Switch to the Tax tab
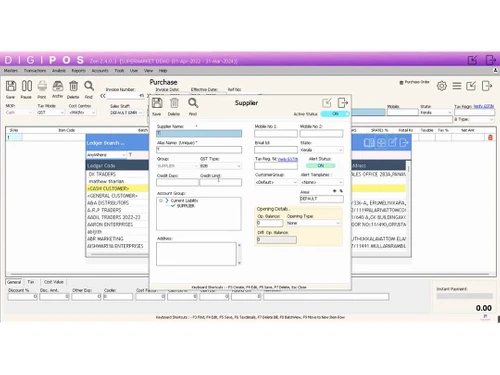The width and height of the screenshot is (500, 375). pyautogui.click(x=31, y=282)
